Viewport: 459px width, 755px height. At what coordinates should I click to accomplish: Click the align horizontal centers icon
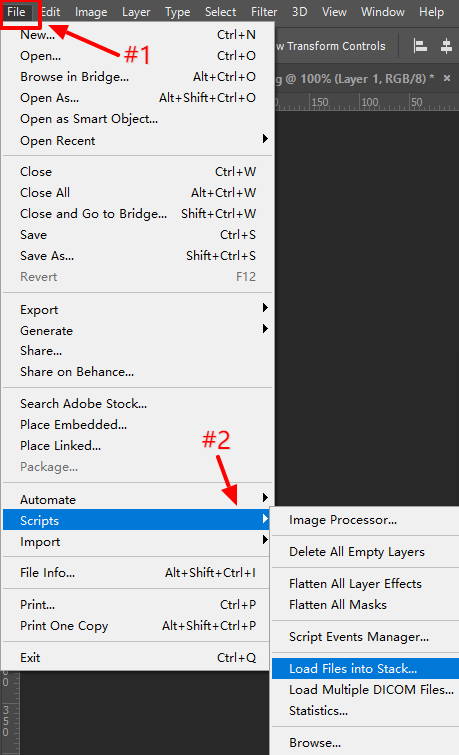click(446, 46)
